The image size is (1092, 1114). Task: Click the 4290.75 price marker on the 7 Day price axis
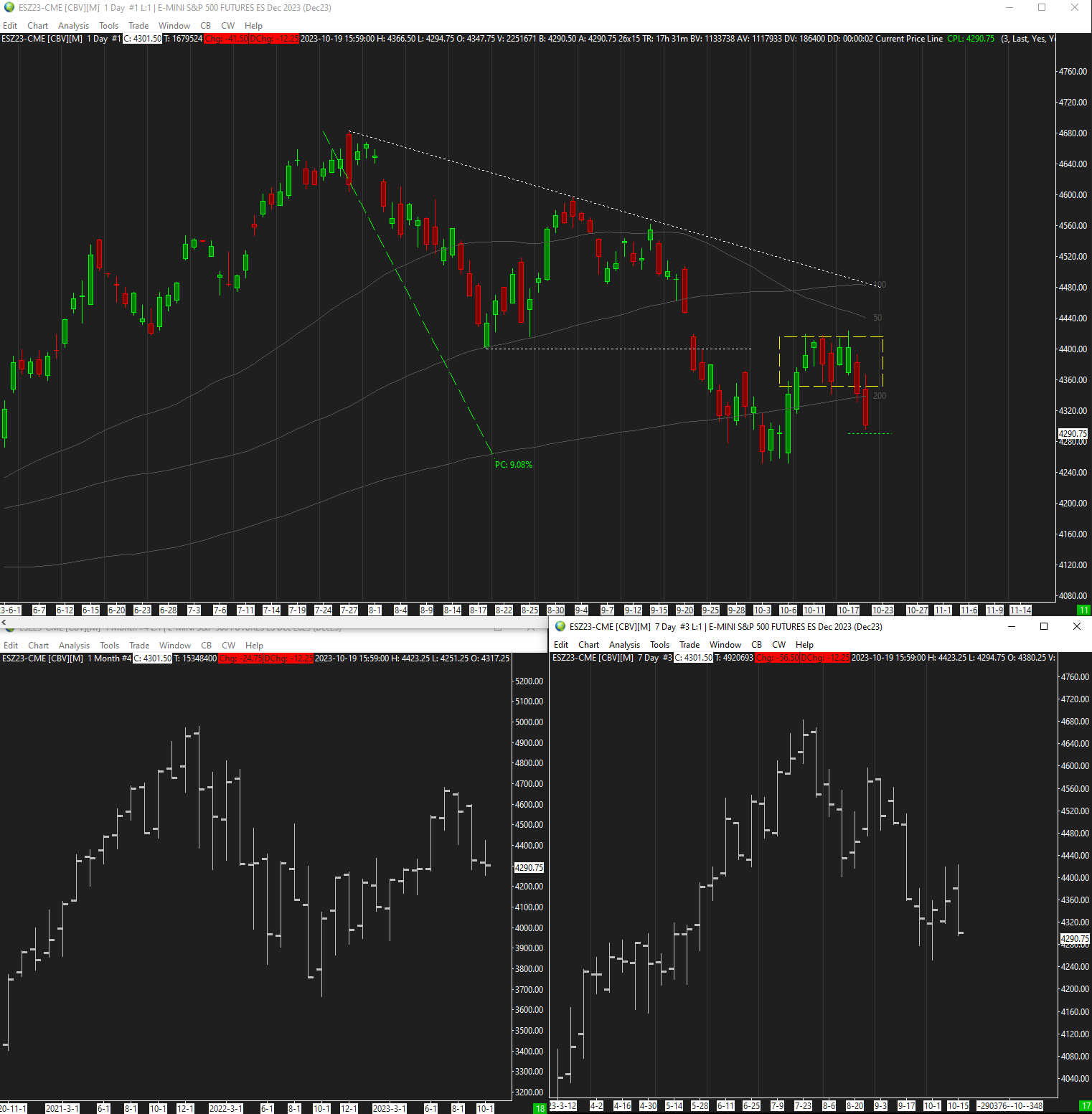[x=1075, y=939]
